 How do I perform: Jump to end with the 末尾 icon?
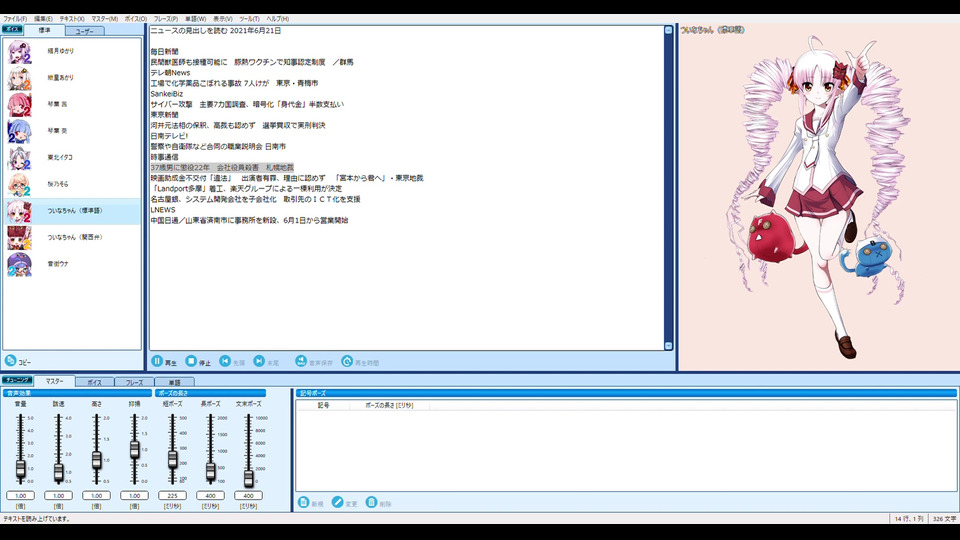pos(259,361)
